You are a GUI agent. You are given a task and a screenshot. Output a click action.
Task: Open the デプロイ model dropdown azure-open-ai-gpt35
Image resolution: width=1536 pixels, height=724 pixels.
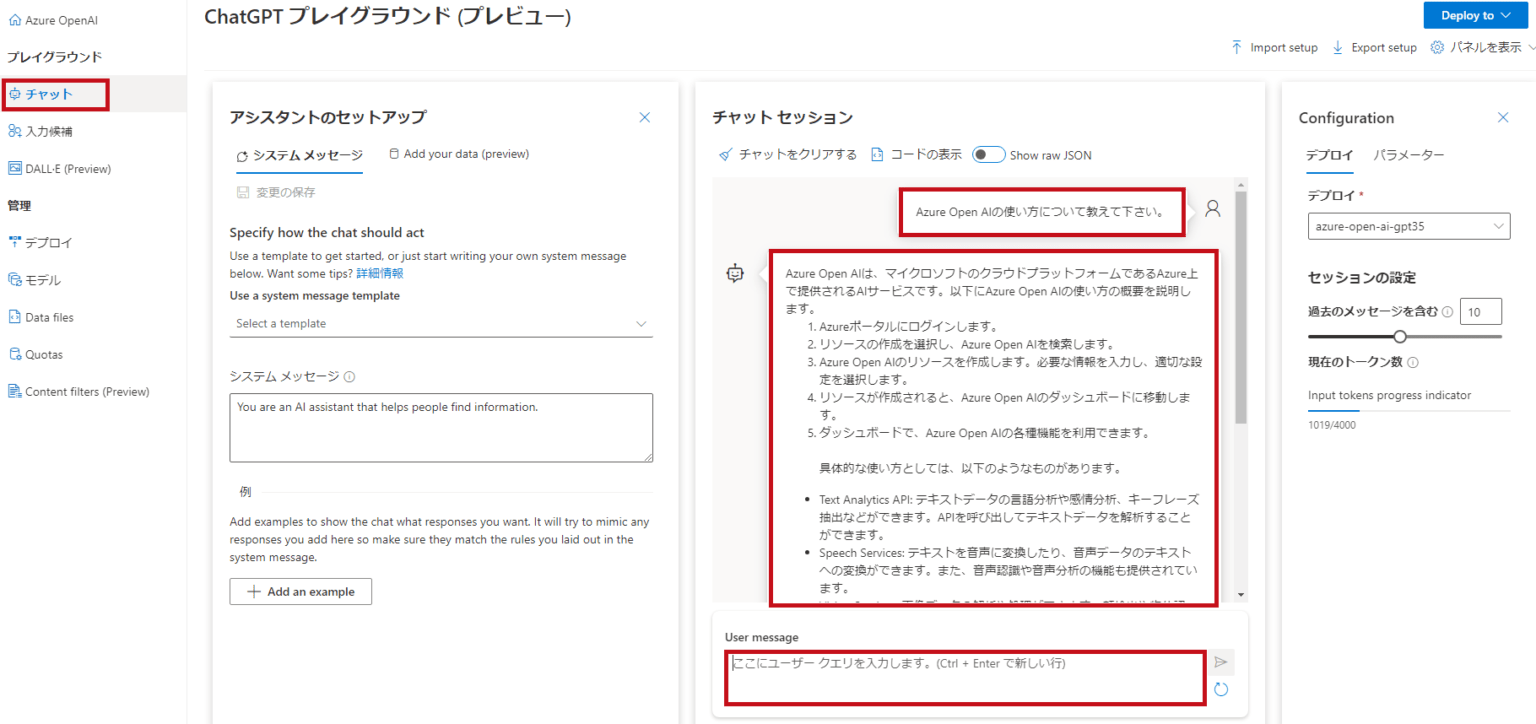pos(1409,226)
